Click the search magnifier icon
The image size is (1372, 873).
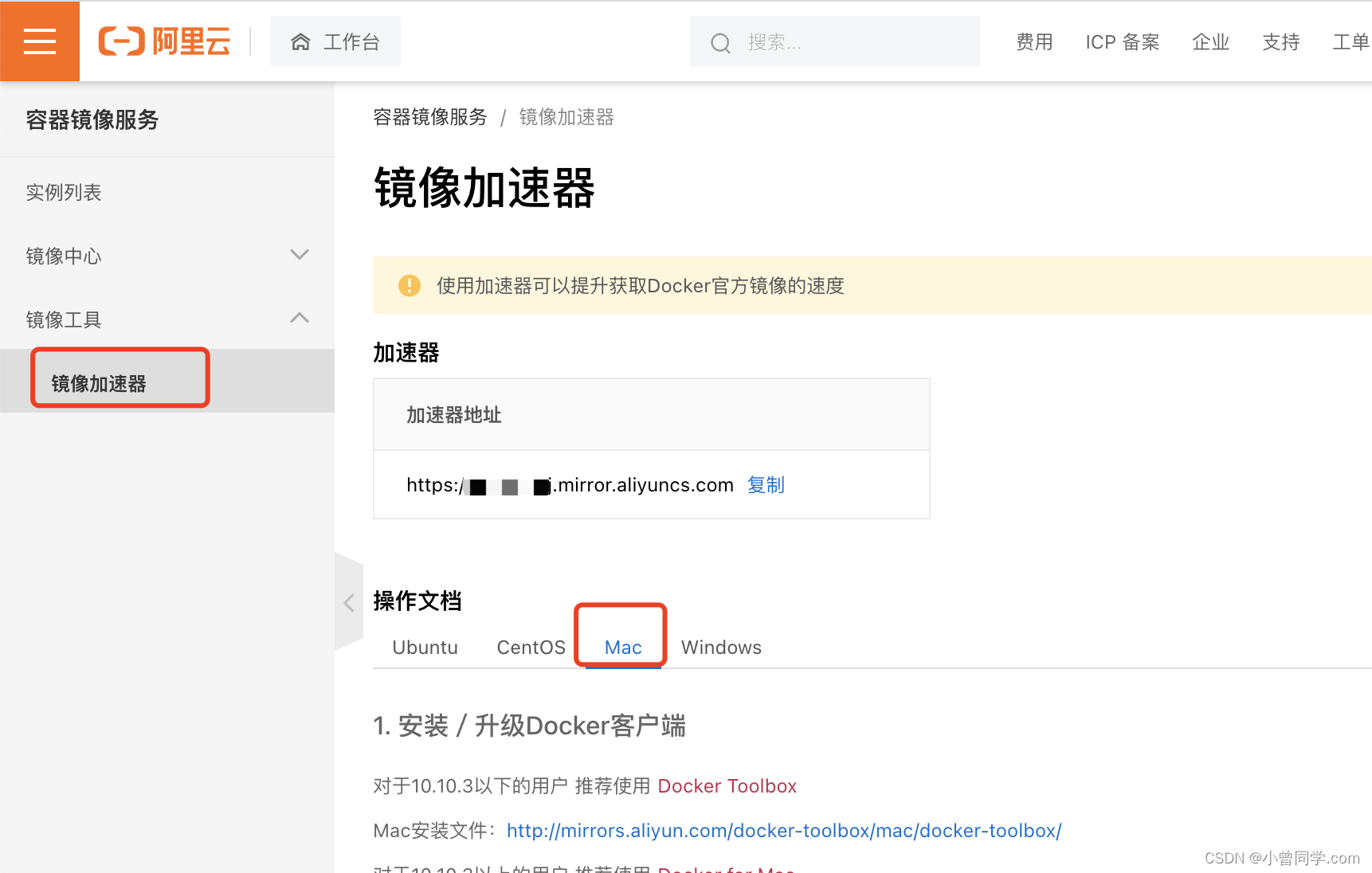(720, 43)
